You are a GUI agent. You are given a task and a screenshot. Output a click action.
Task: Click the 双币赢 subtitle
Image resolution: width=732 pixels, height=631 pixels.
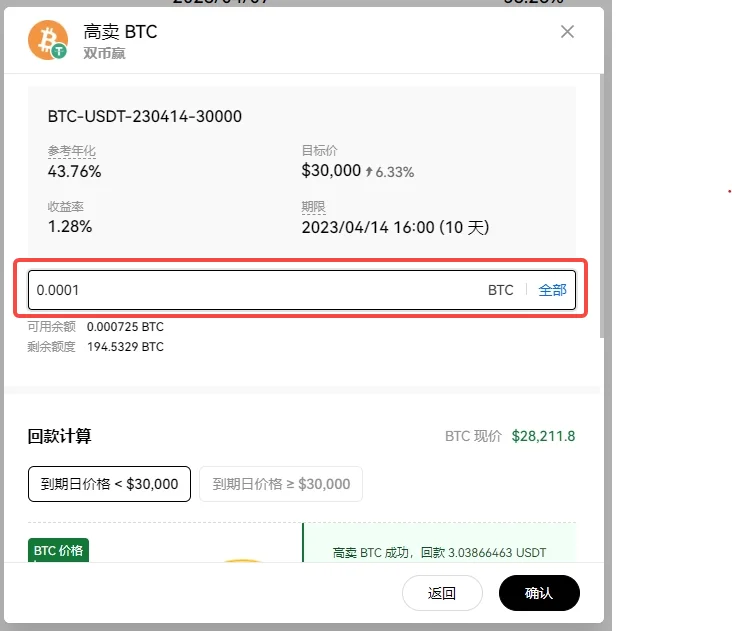coord(104,53)
